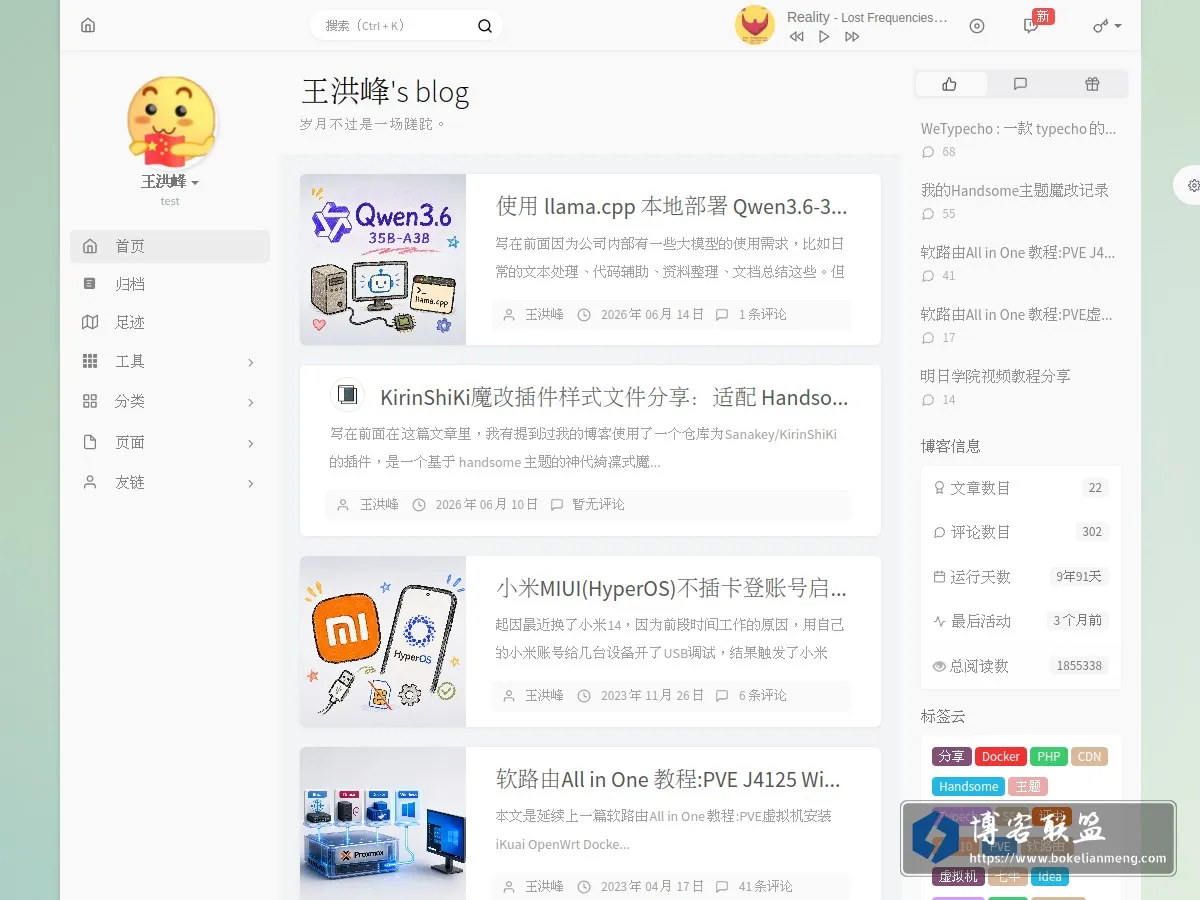Open the new-message notification icon
The image size is (1200, 900).
(x=1031, y=26)
